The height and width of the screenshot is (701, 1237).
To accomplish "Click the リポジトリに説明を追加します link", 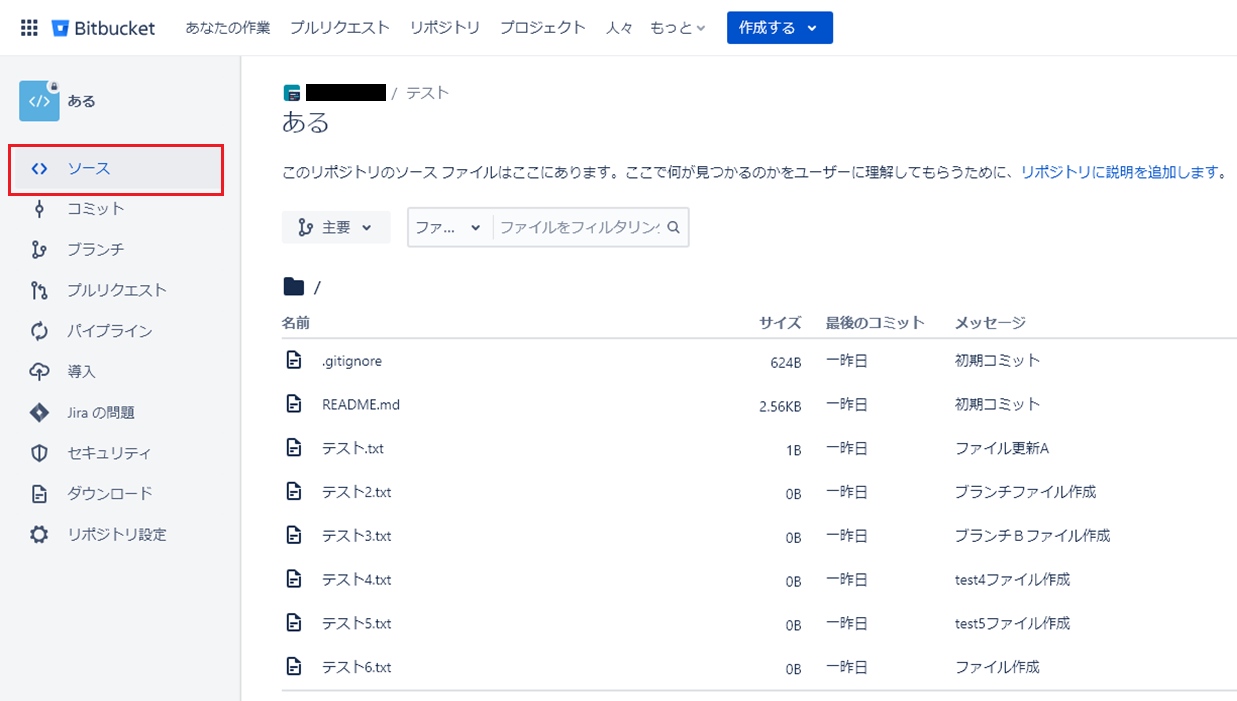I will click(1121, 172).
